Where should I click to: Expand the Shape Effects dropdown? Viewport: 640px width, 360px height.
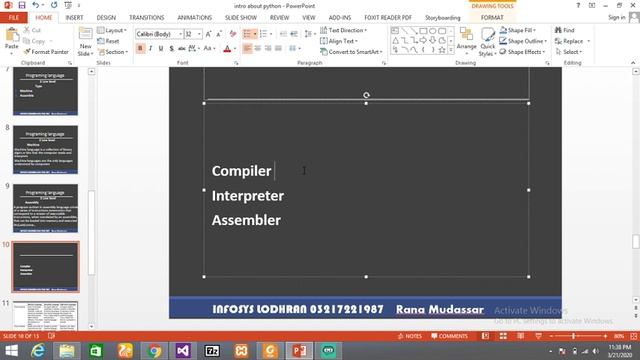(522, 52)
